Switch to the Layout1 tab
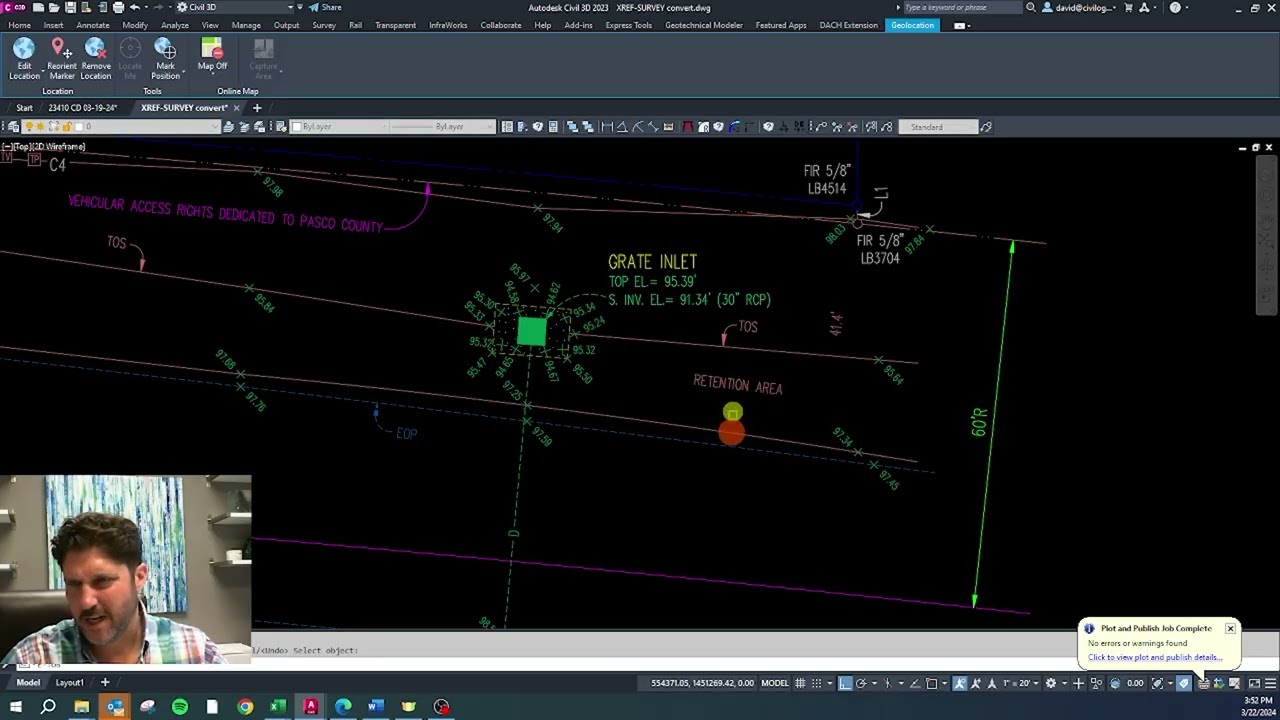The image size is (1280, 720). point(69,682)
